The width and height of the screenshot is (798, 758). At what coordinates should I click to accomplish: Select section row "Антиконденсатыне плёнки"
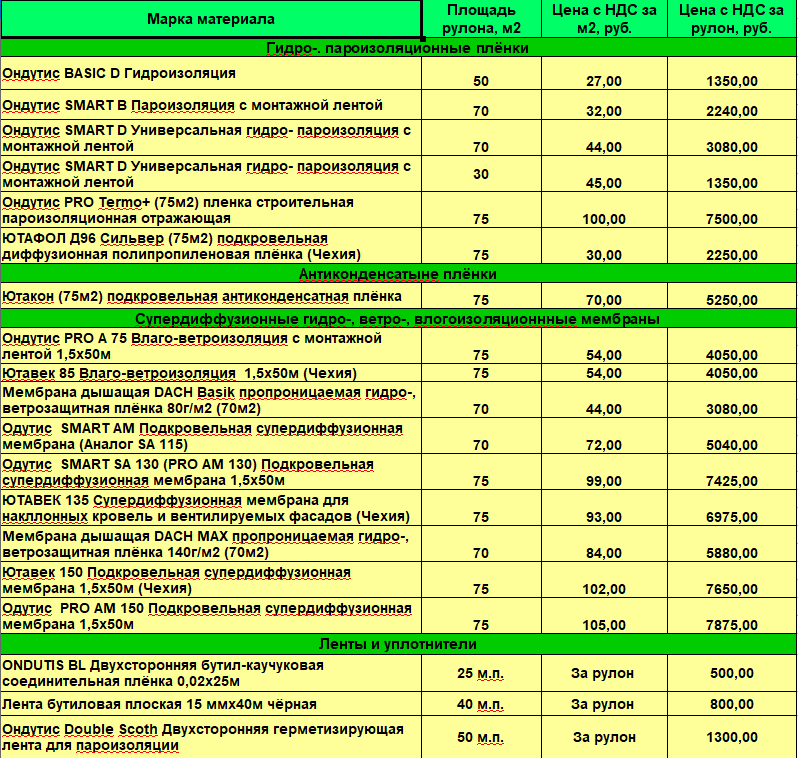click(x=398, y=274)
